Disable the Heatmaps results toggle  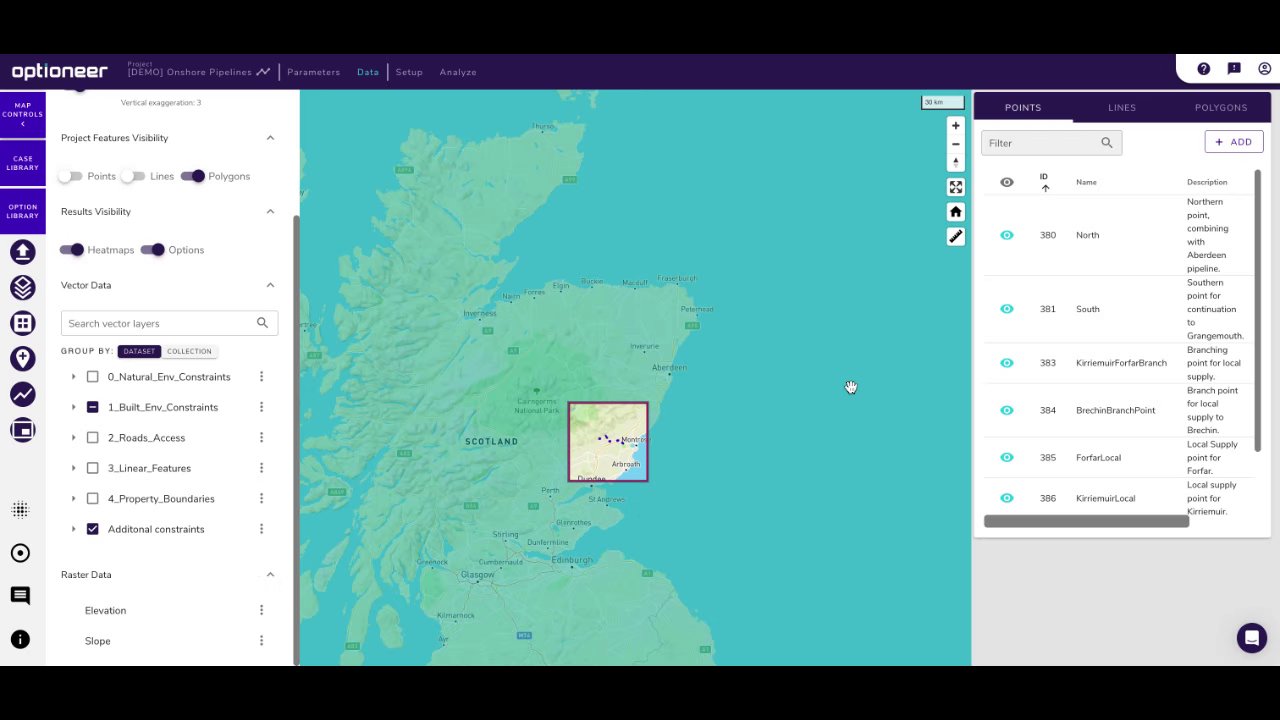tap(72, 250)
